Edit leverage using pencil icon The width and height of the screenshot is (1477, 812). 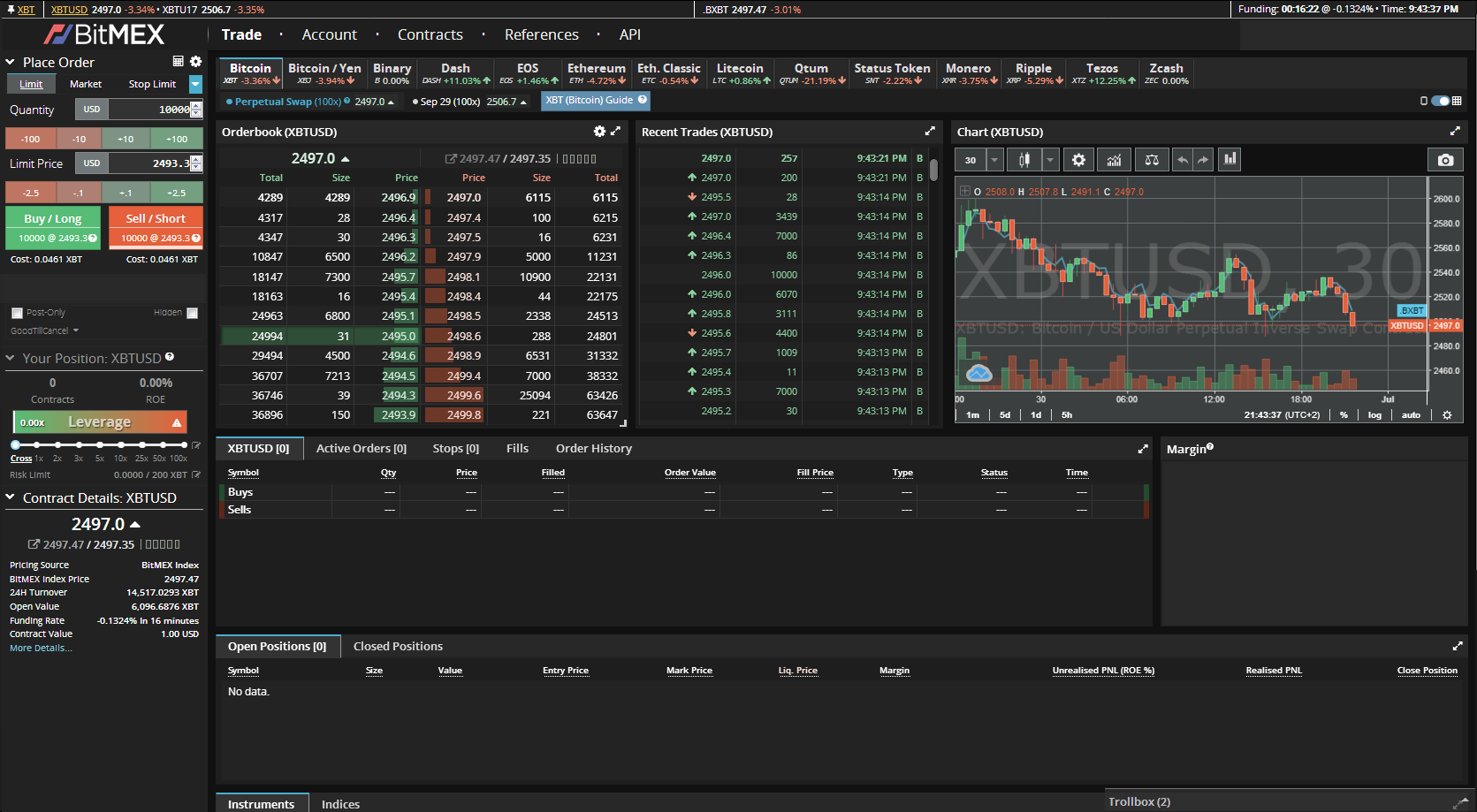click(196, 445)
